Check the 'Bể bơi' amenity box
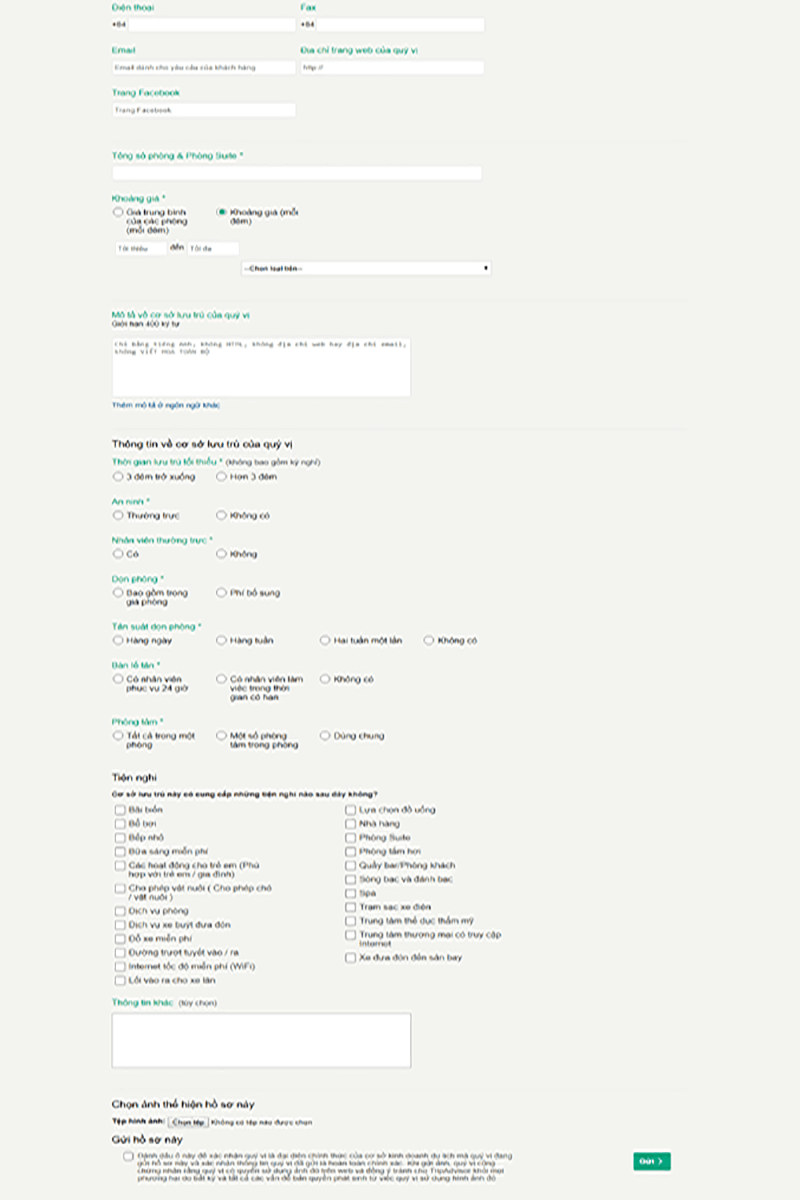Image resolution: width=800 pixels, height=1200 pixels. [121, 824]
